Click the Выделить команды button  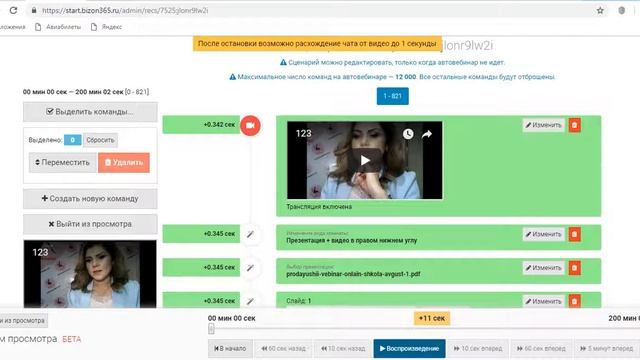(x=90, y=112)
